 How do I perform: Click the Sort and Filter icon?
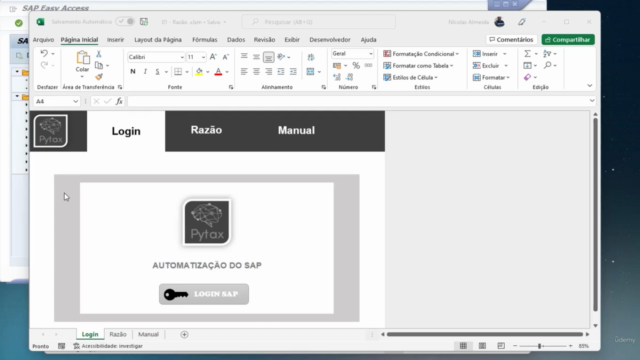click(x=547, y=53)
